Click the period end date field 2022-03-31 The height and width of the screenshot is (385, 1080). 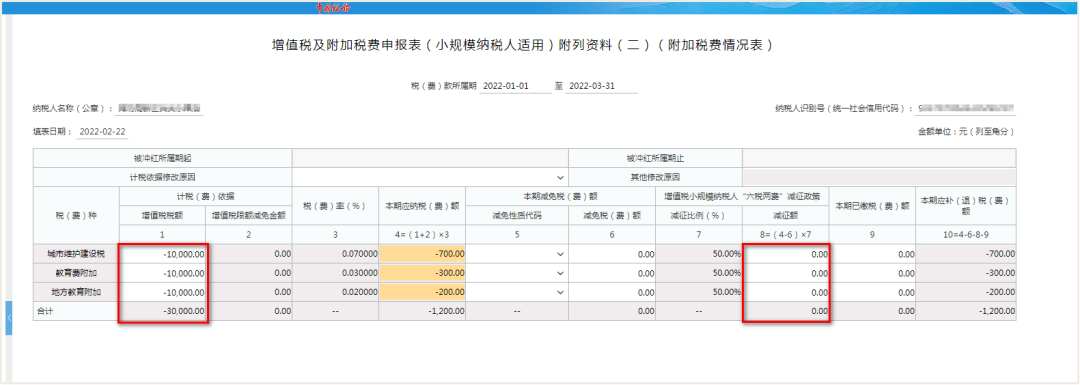(x=601, y=87)
